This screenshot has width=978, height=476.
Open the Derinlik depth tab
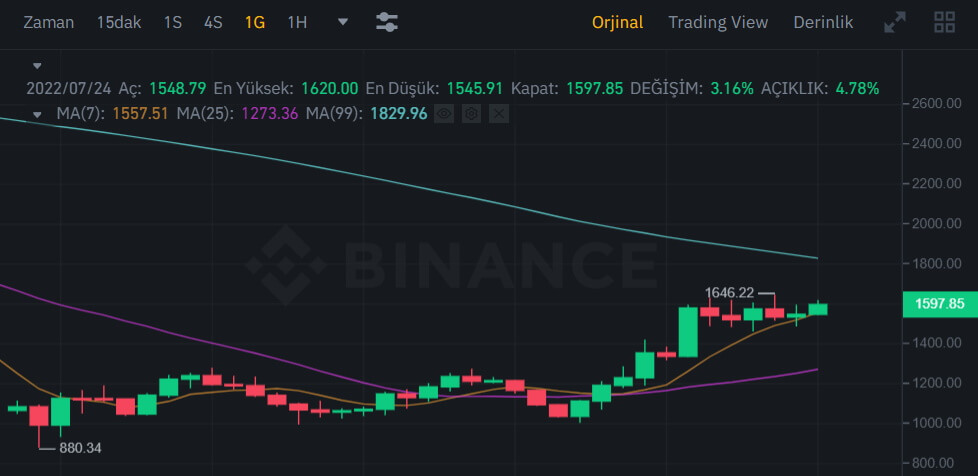pyautogui.click(x=823, y=22)
